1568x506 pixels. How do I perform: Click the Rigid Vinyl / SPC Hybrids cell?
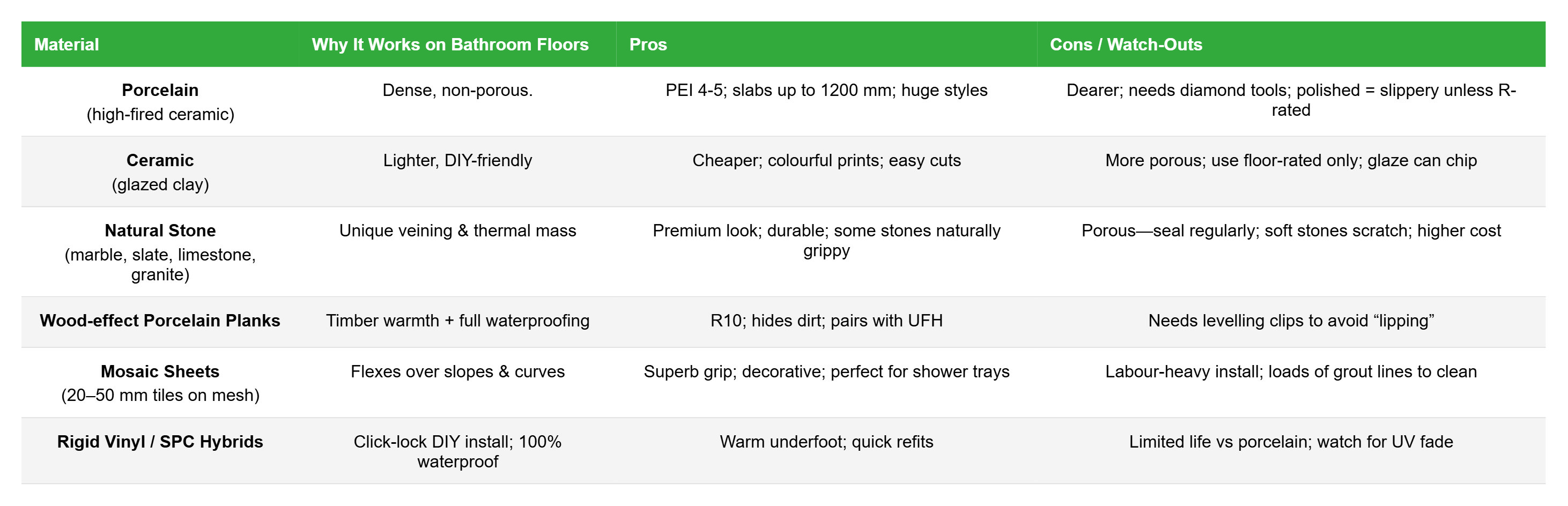[x=160, y=442]
